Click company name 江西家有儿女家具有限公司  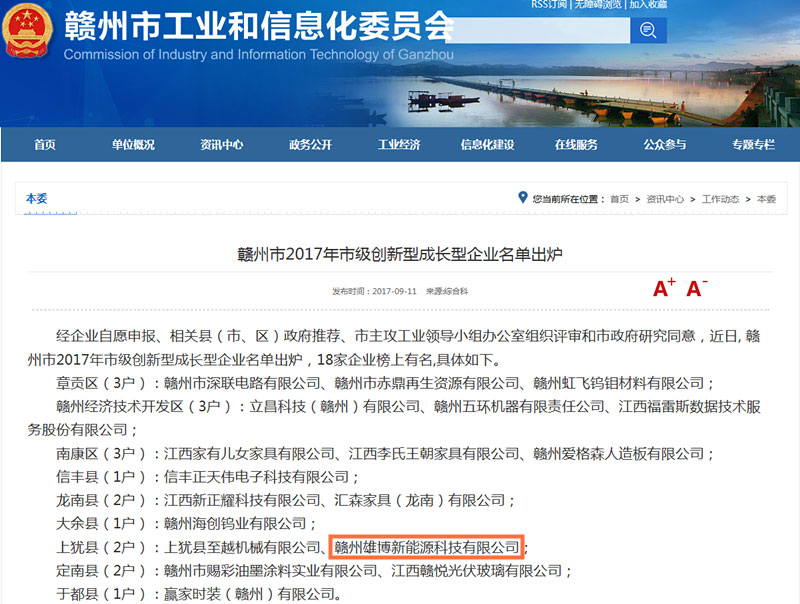click(x=249, y=454)
